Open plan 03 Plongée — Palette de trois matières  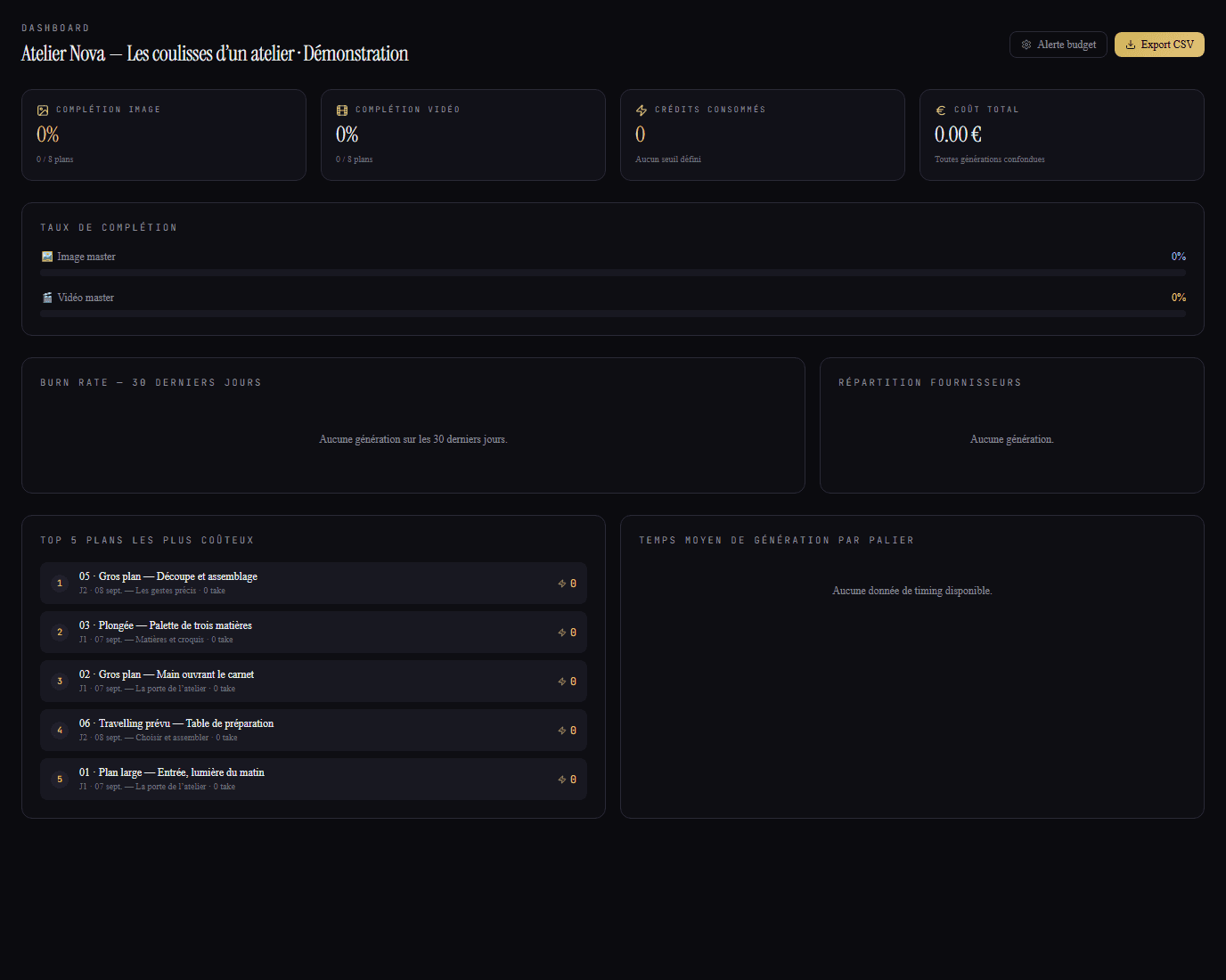(314, 632)
